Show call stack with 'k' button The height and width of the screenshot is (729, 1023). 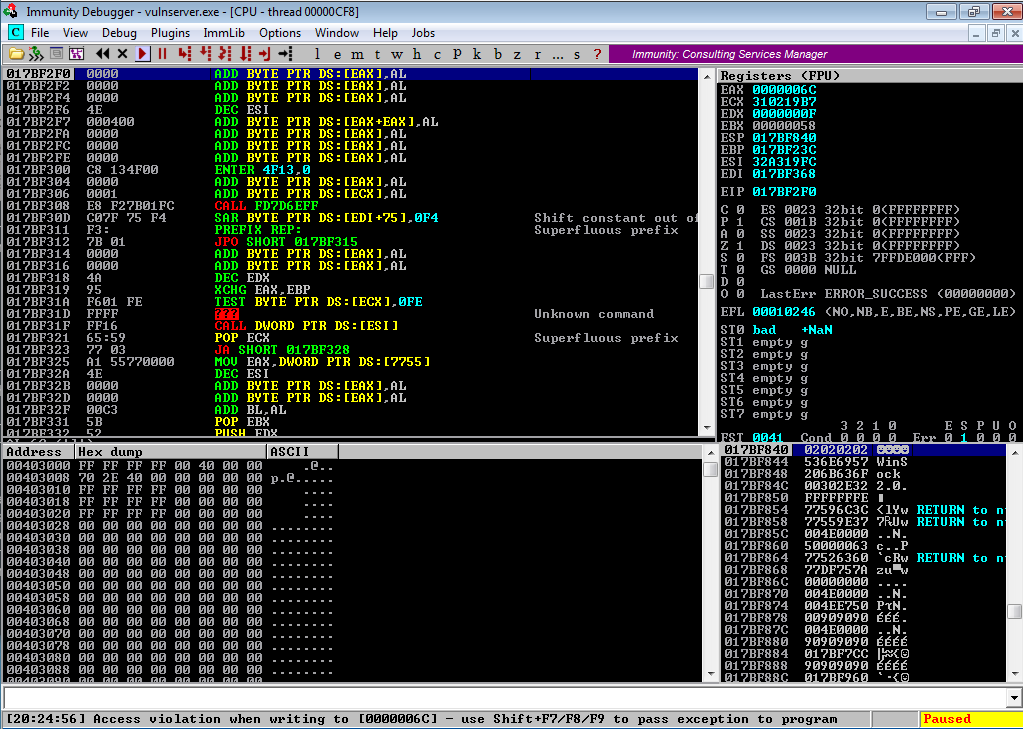pos(477,54)
